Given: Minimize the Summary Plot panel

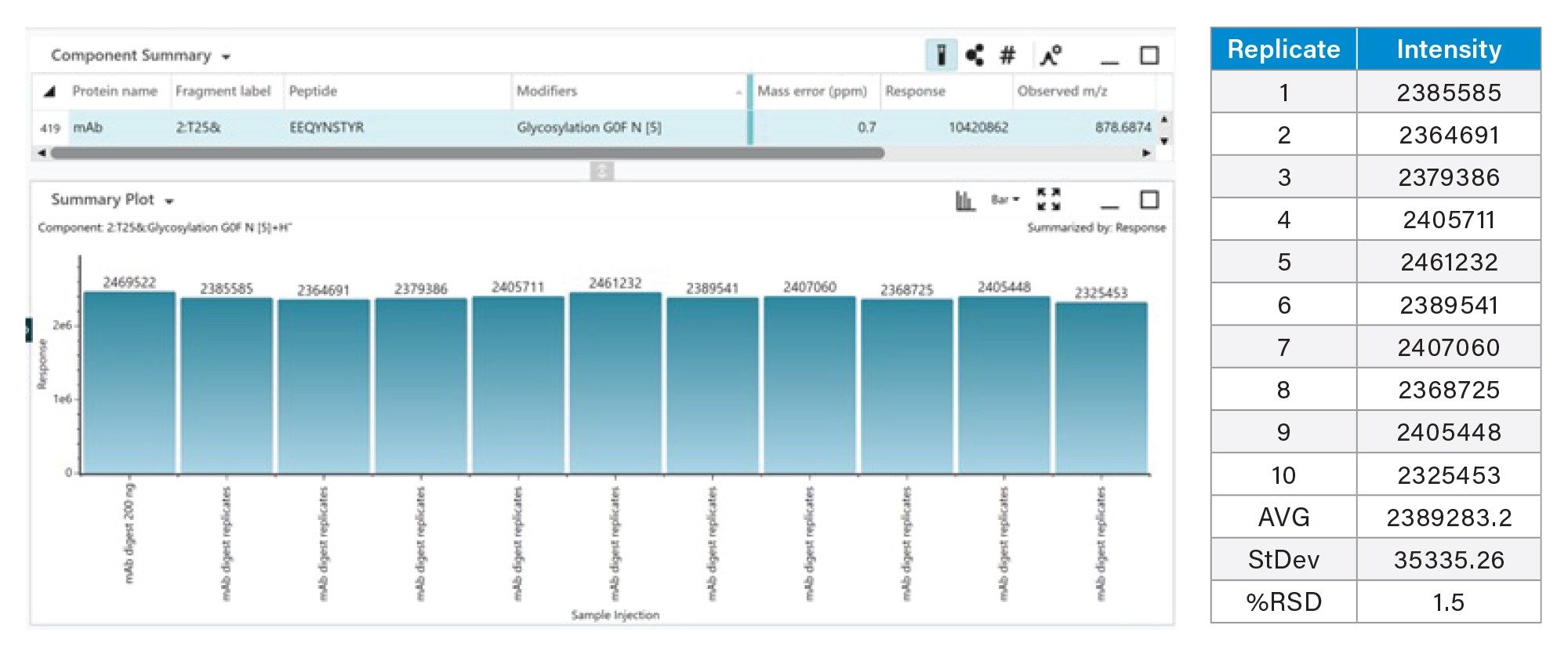Looking at the screenshot, I should pos(1109,206).
